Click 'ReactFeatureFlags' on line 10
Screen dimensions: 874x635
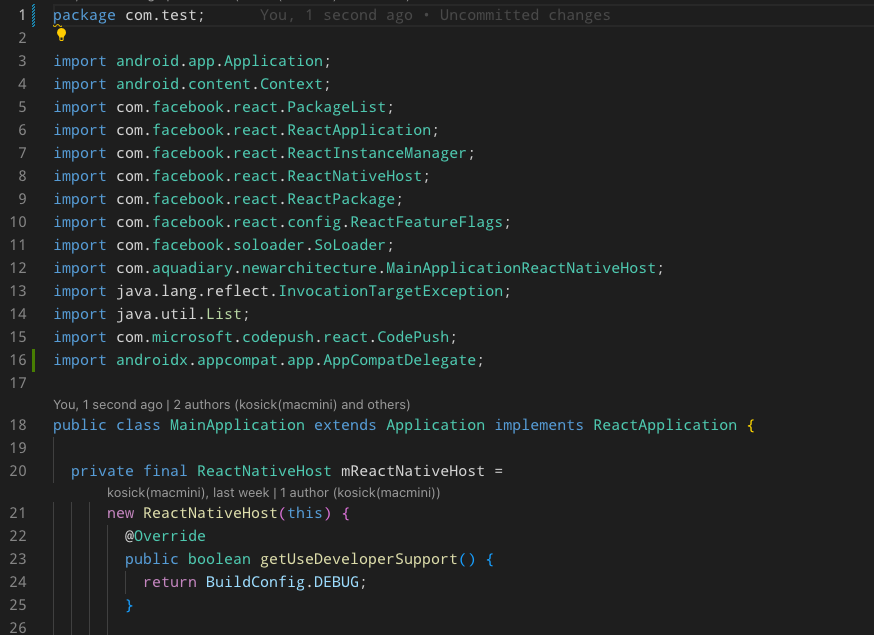(x=426, y=222)
